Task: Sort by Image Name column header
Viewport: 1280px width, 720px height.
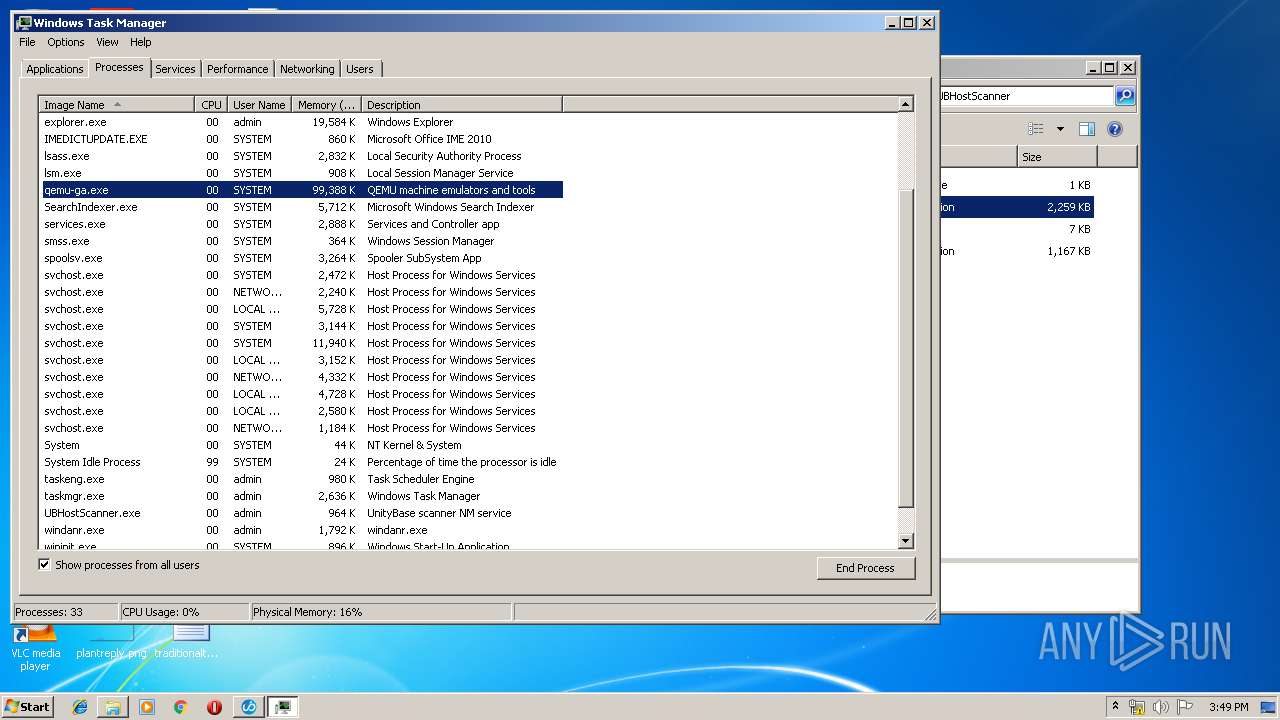Action: click(116, 104)
